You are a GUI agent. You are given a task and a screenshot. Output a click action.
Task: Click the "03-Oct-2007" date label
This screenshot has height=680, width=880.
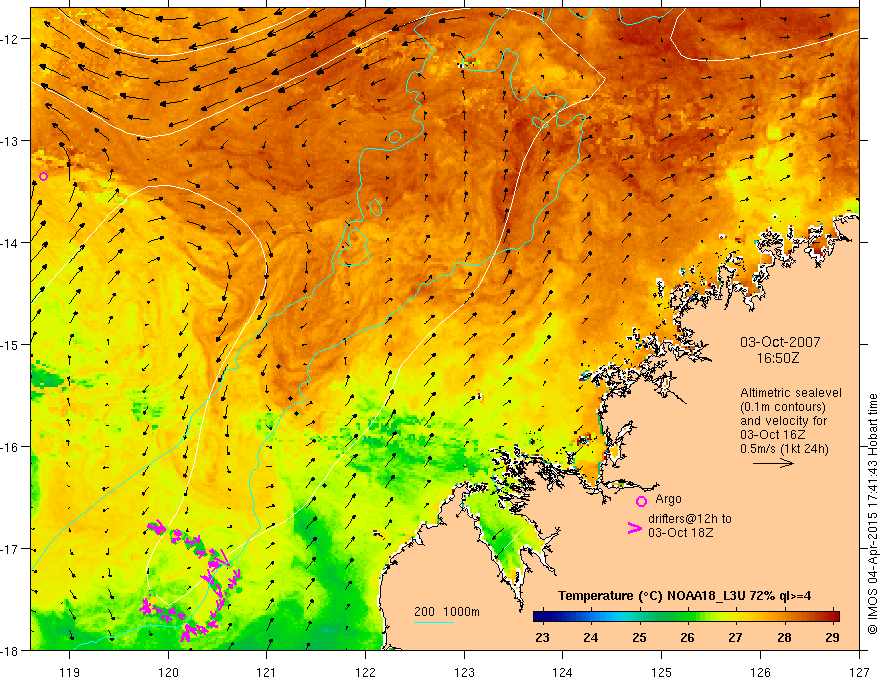coord(780,342)
